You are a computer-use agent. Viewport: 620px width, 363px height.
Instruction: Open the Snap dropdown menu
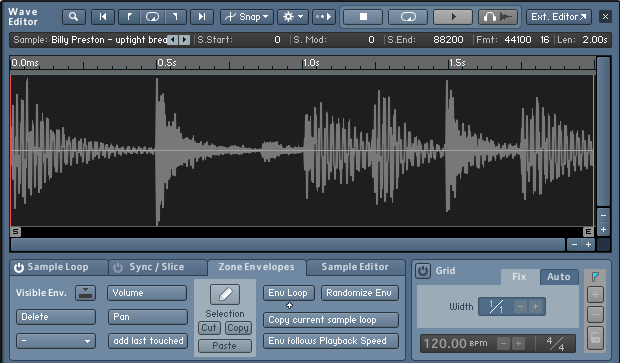point(247,17)
